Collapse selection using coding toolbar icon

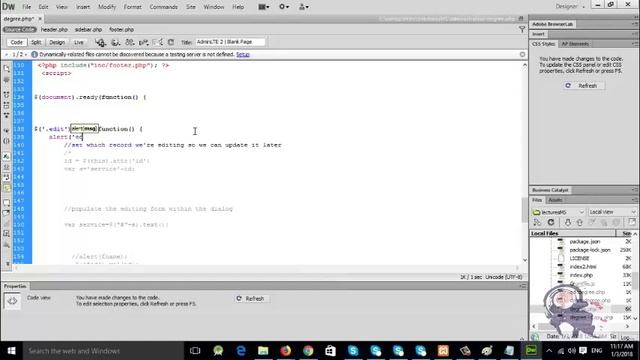(6, 105)
